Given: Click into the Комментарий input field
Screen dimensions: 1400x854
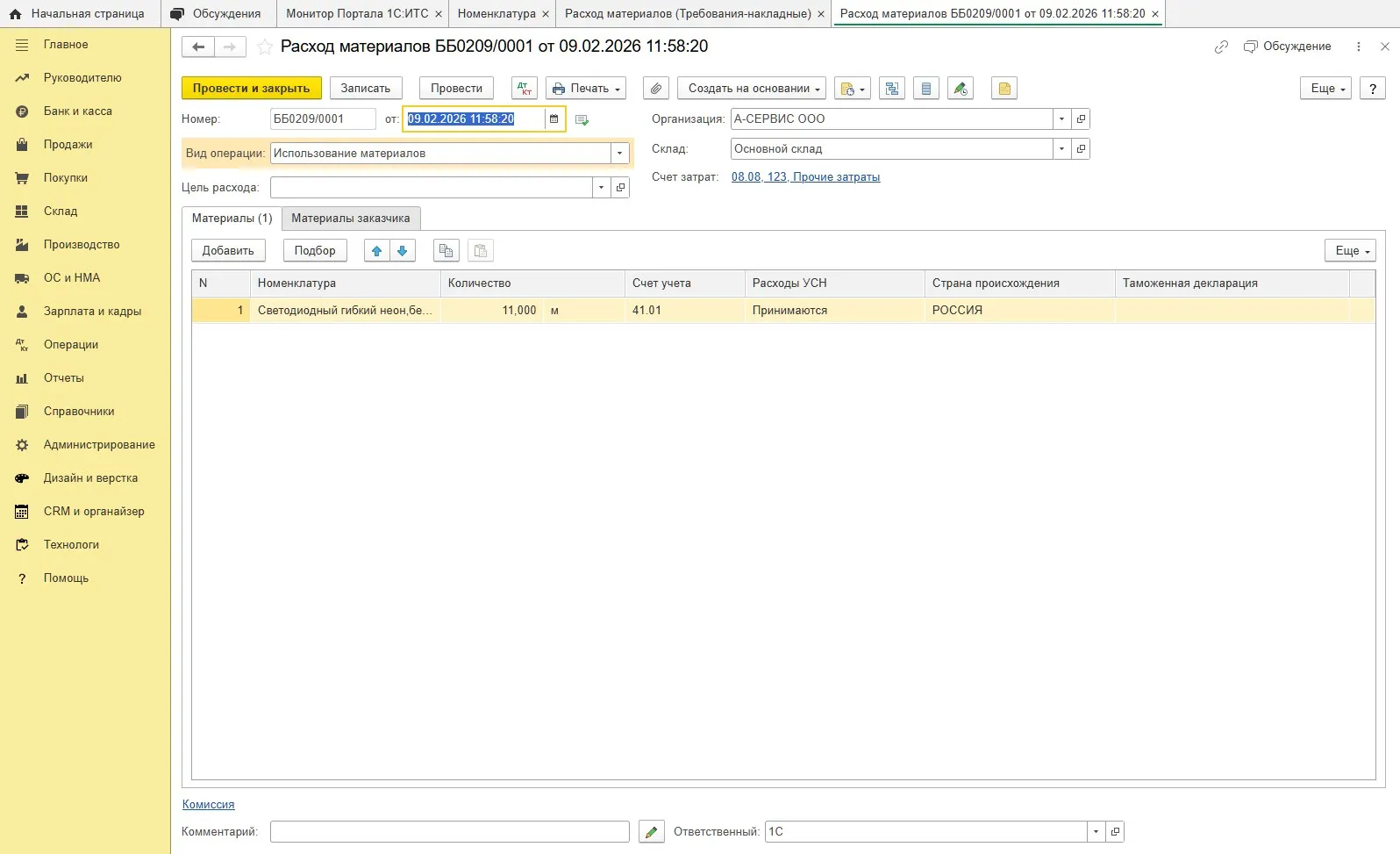Looking at the screenshot, I should pyautogui.click(x=450, y=832).
